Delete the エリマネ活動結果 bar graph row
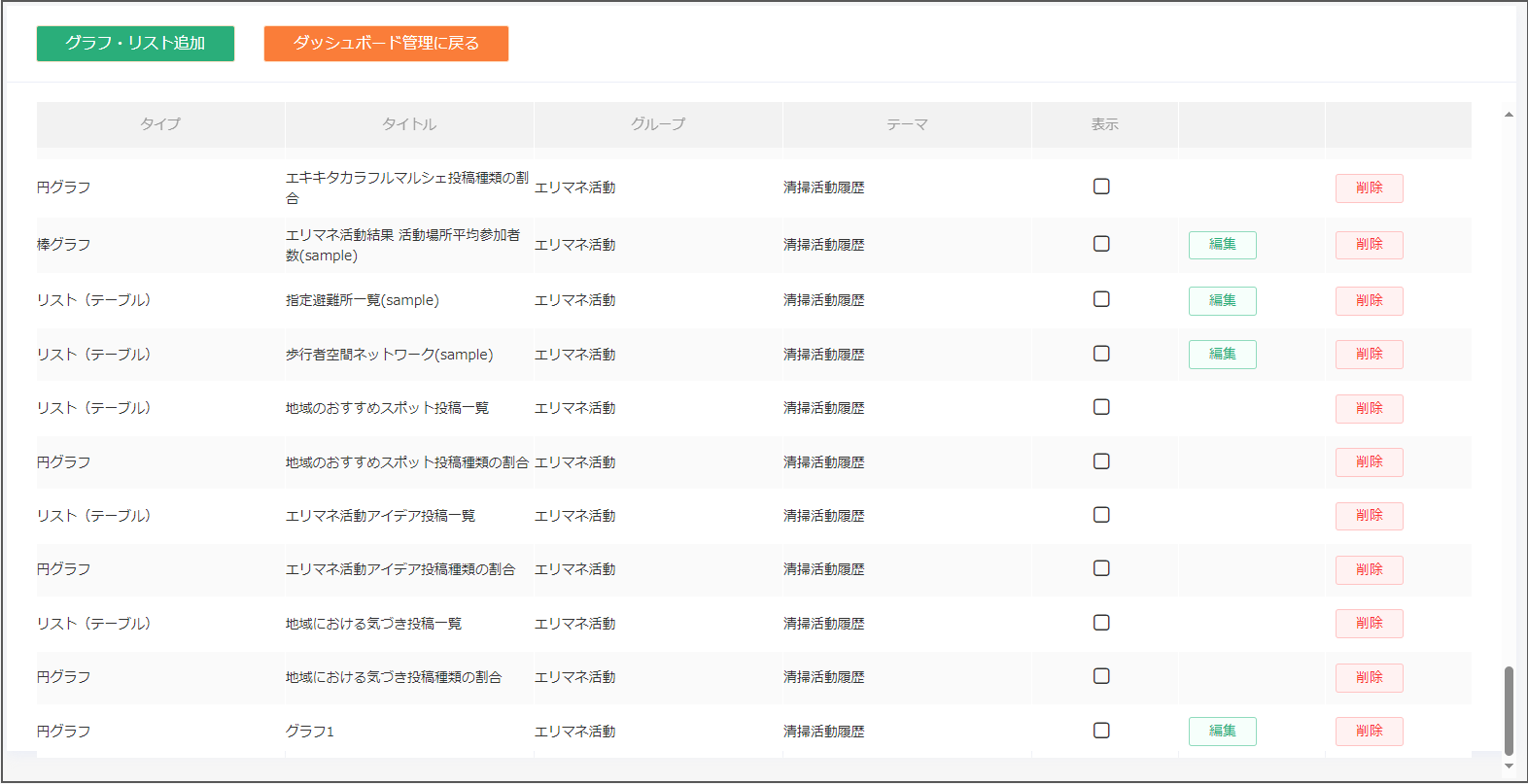Viewport: 1528px width, 784px height. click(x=1370, y=245)
